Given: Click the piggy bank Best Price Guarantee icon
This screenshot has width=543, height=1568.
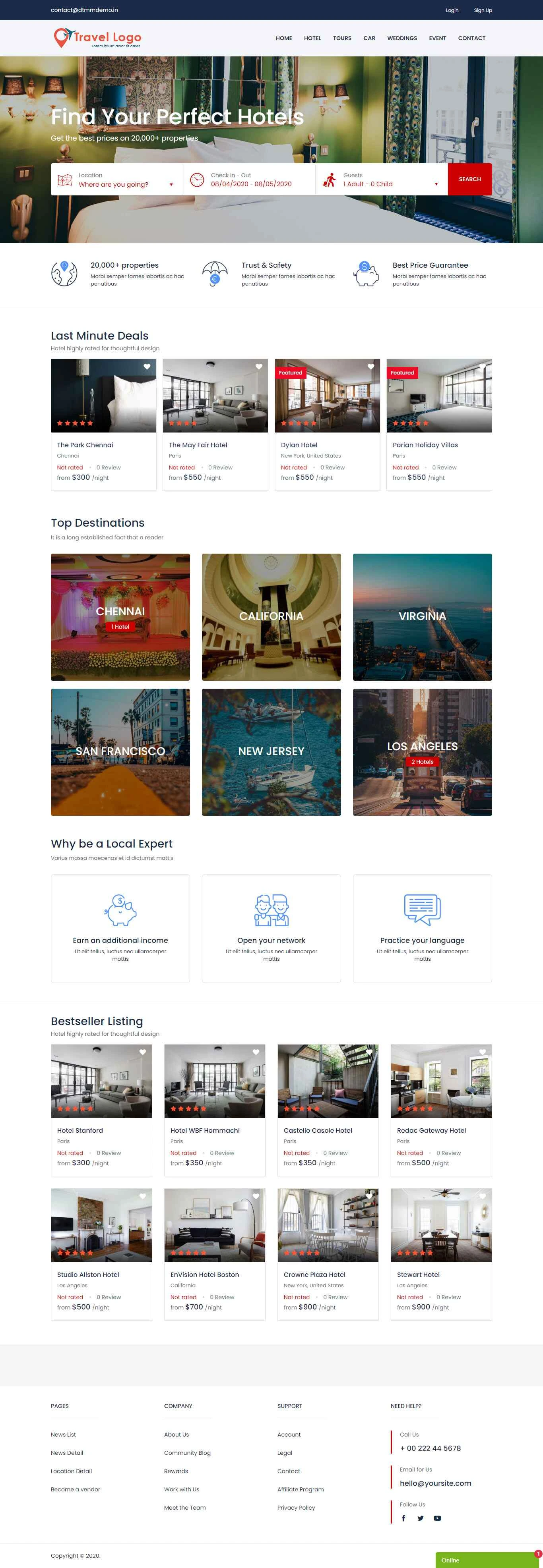Looking at the screenshot, I should point(366,274).
